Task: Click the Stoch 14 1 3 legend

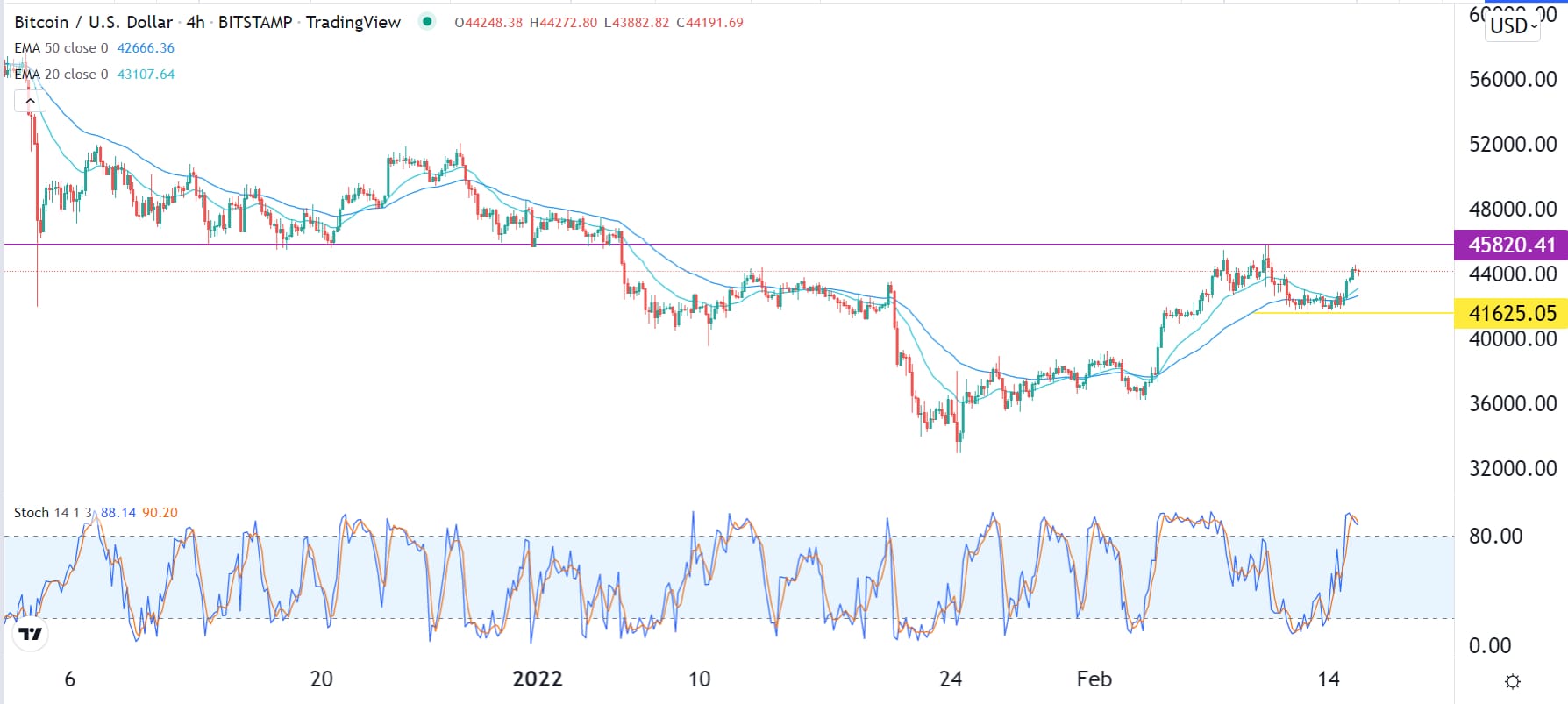Action: (x=53, y=513)
